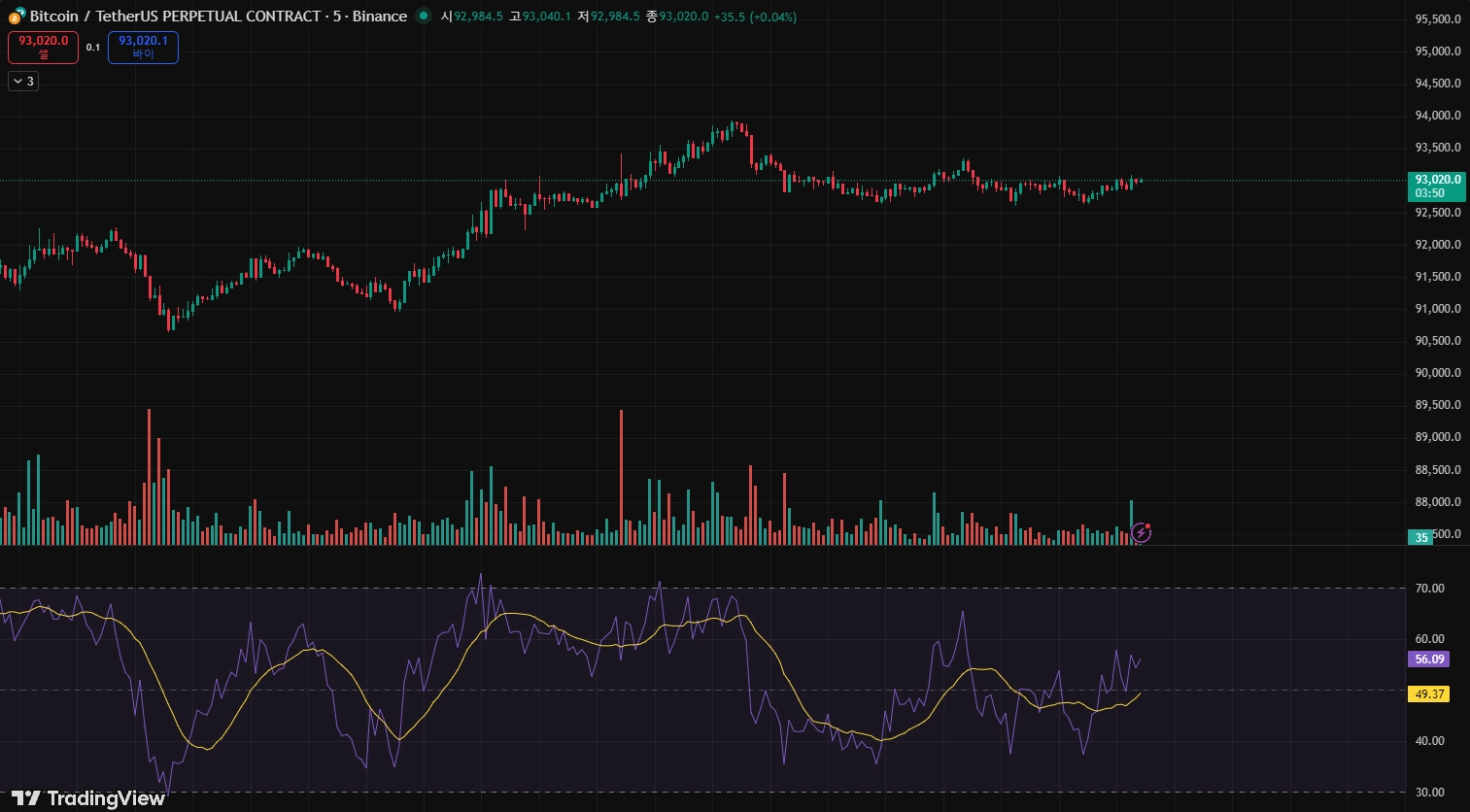Click the Bitcoin symbol logo icon
Viewport: 1470px width, 812px height.
coord(17,17)
